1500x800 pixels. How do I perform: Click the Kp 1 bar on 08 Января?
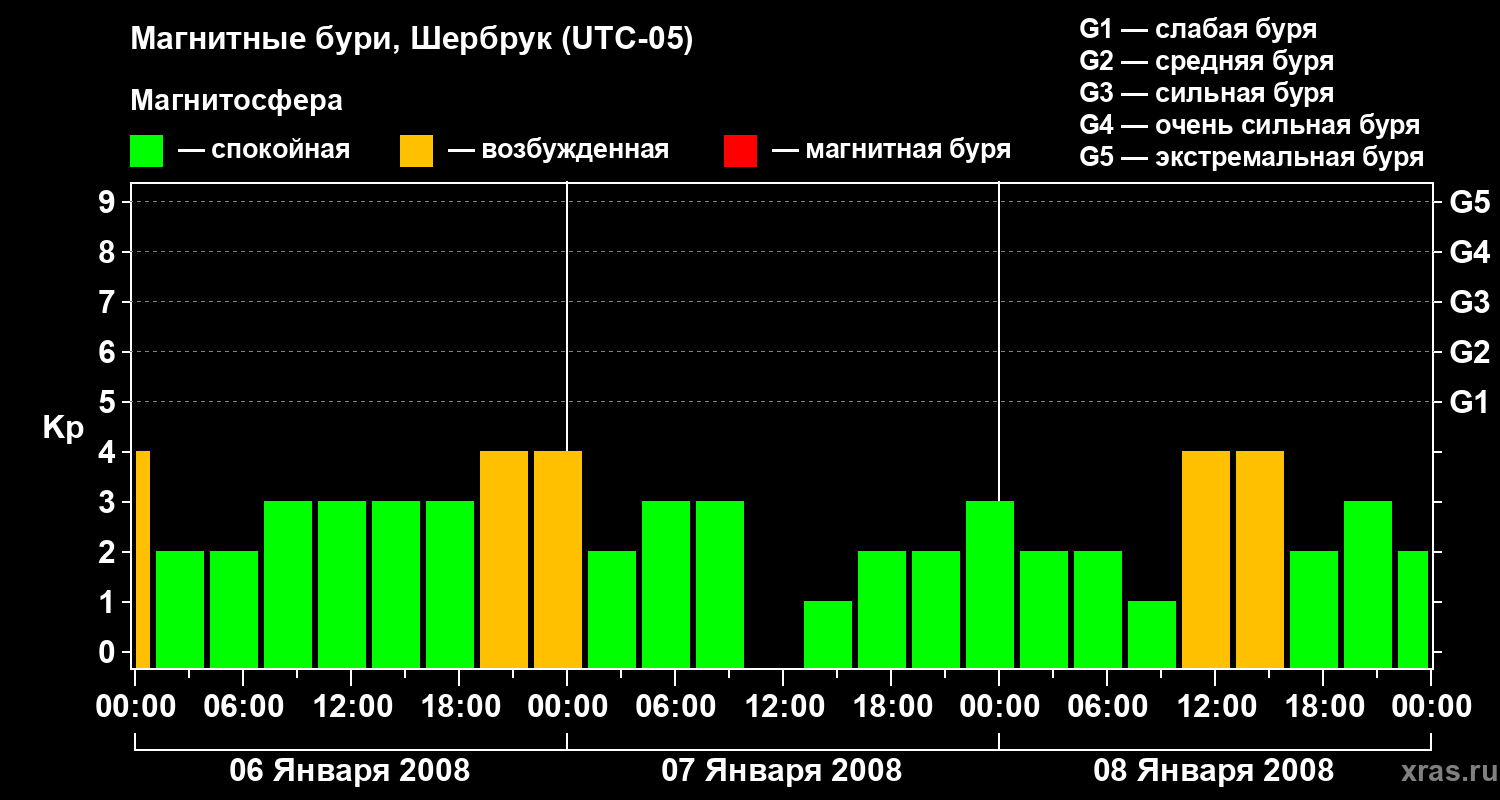(1152, 634)
